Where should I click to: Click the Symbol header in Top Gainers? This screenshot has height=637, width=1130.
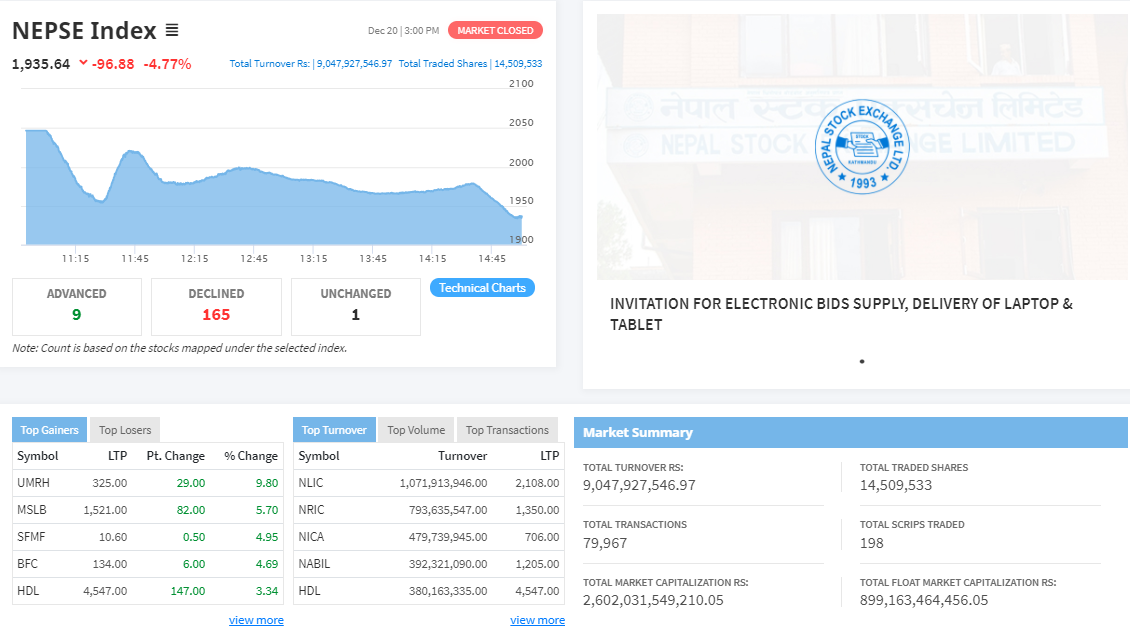pos(37,456)
